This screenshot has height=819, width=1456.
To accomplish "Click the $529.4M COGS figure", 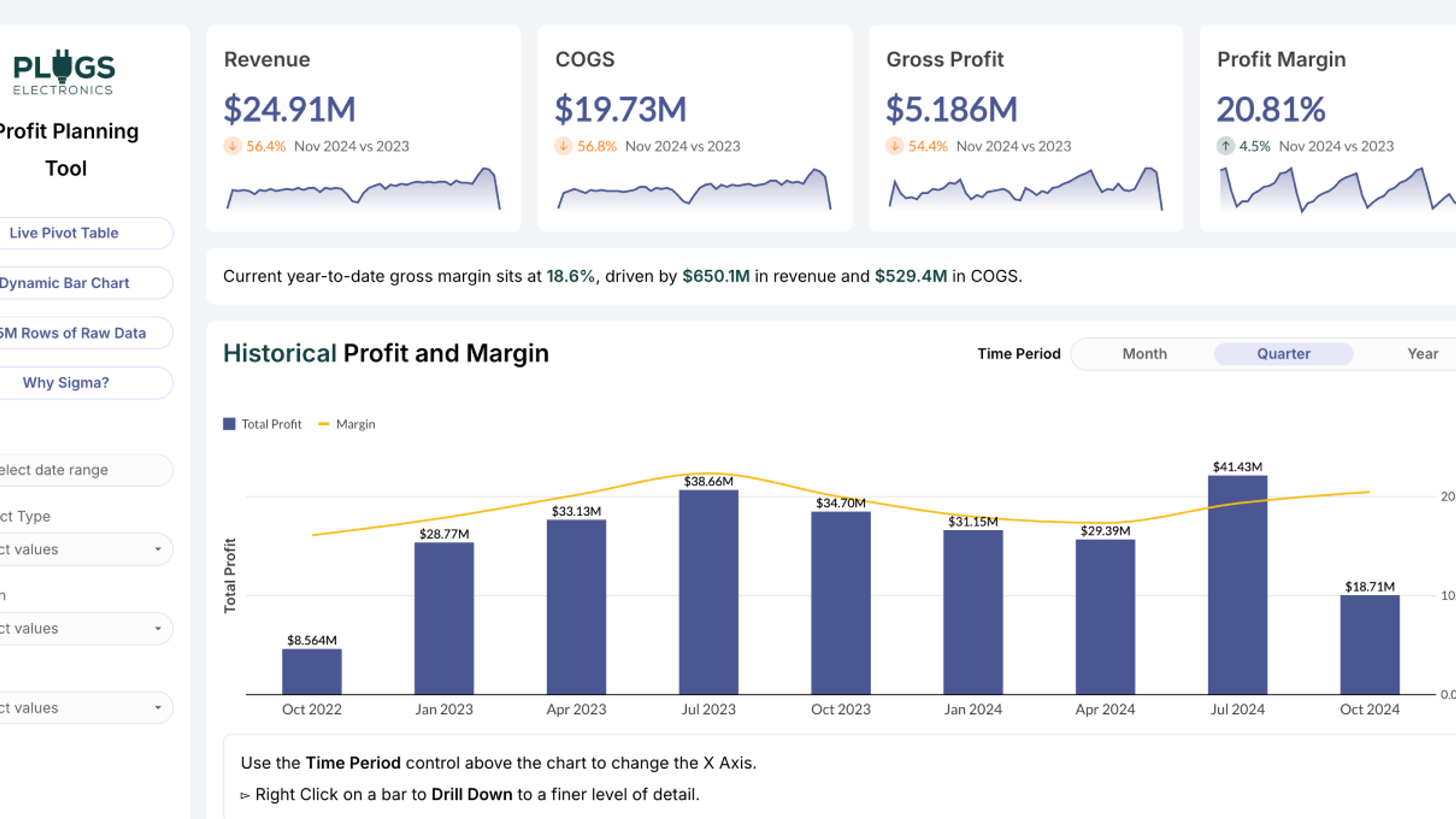I will pyautogui.click(x=911, y=276).
